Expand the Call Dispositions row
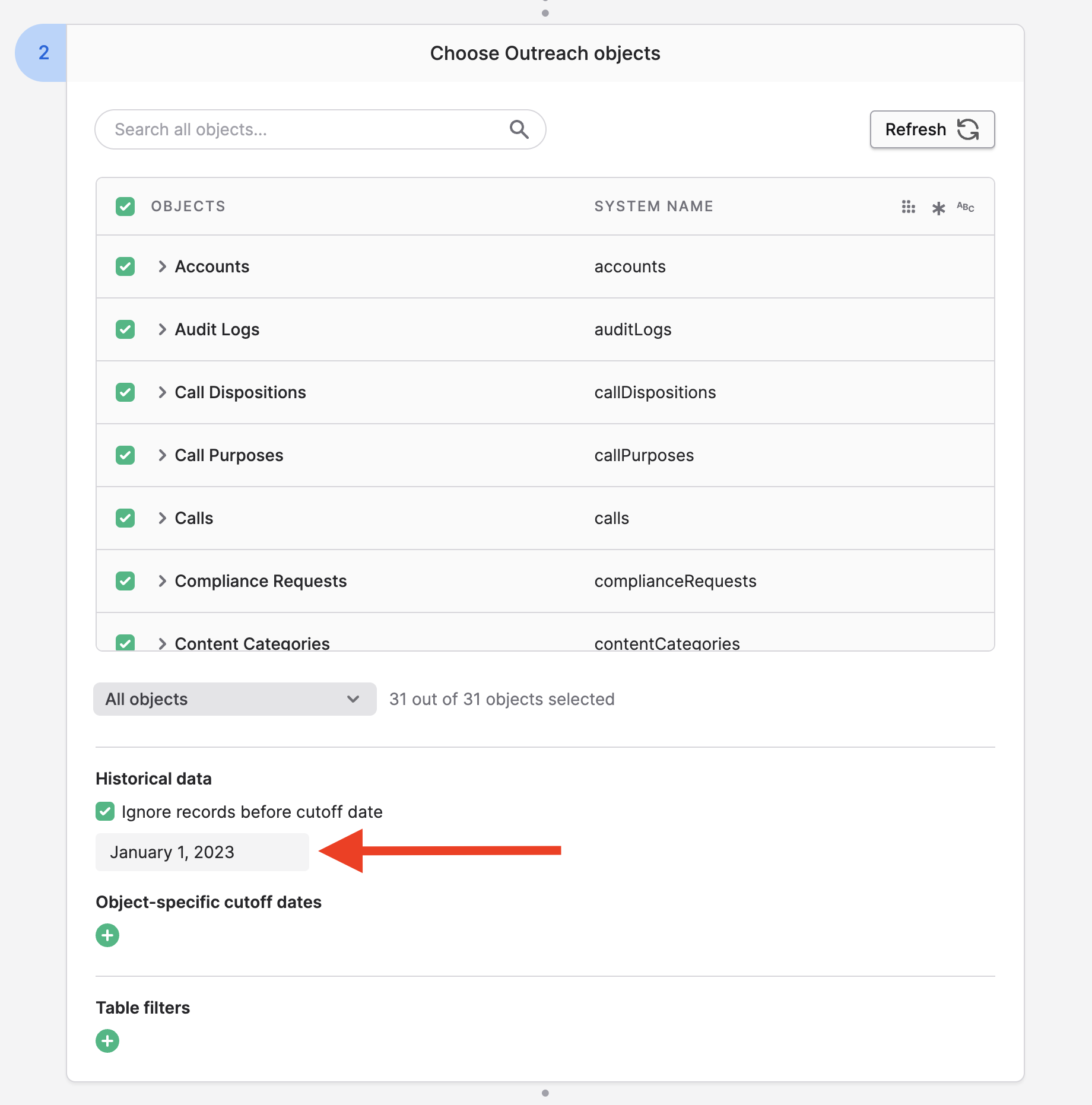The image size is (1092, 1105). [162, 392]
